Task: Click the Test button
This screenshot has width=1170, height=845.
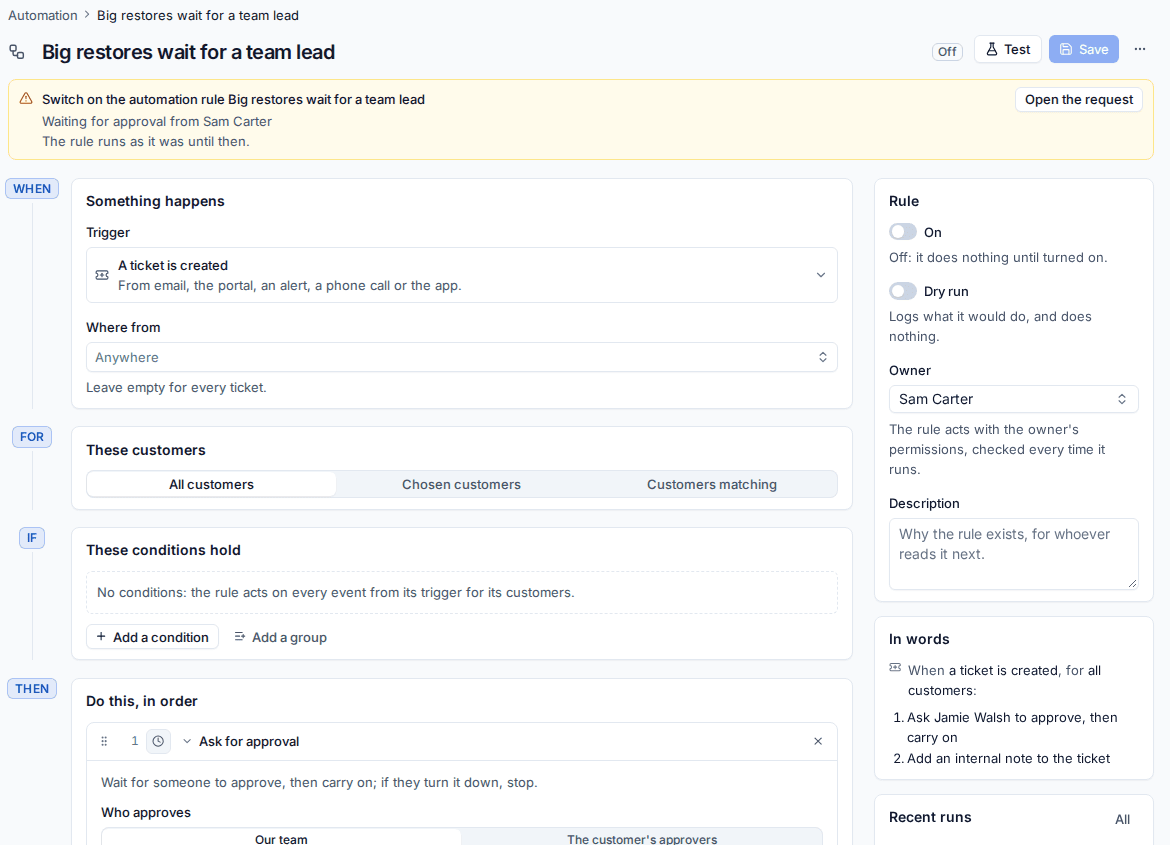Action: pyautogui.click(x=1007, y=49)
